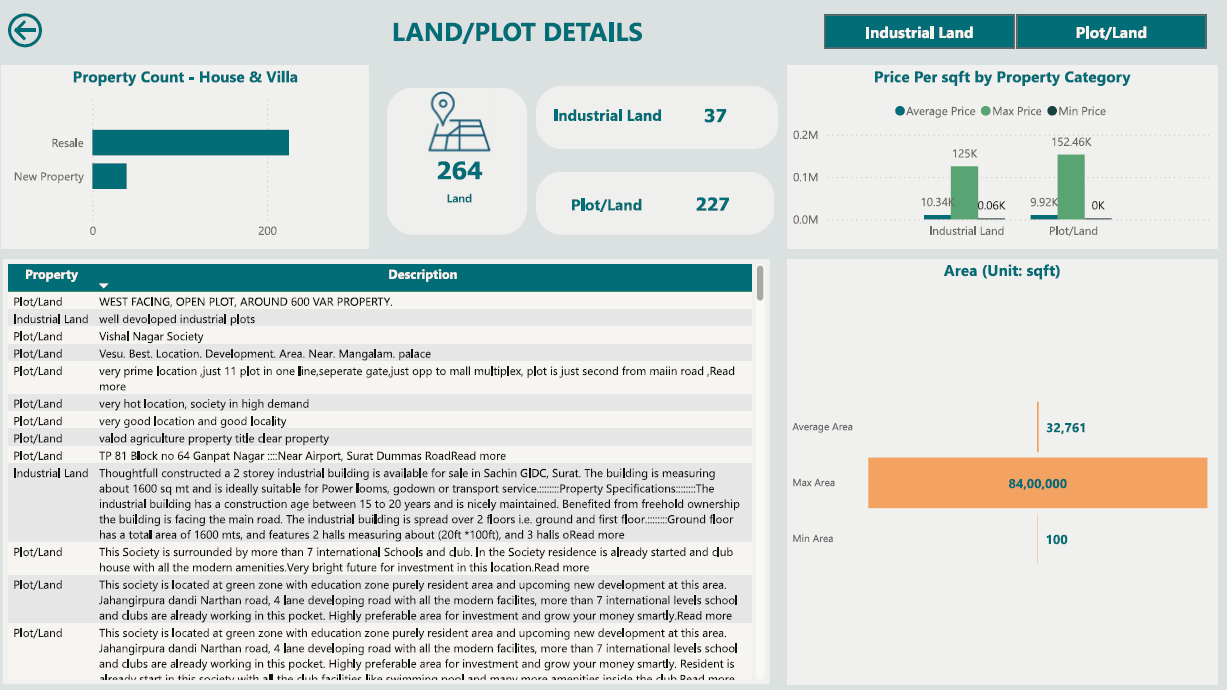Select the Resale bar in Property Count chart
The width and height of the screenshot is (1227, 690).
coord(189,142)
